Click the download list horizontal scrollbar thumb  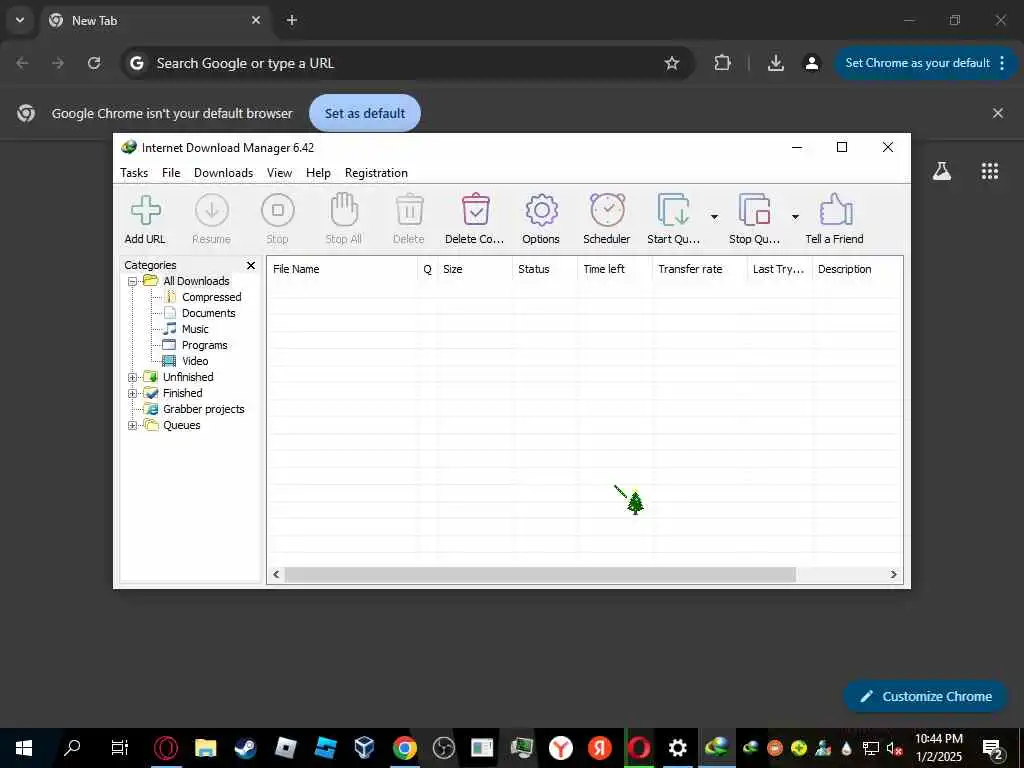pos(540,575)
